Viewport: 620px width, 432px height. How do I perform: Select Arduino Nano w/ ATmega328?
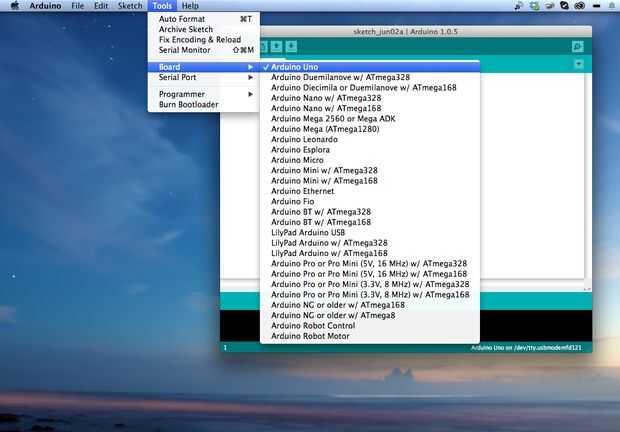point(370,98)
